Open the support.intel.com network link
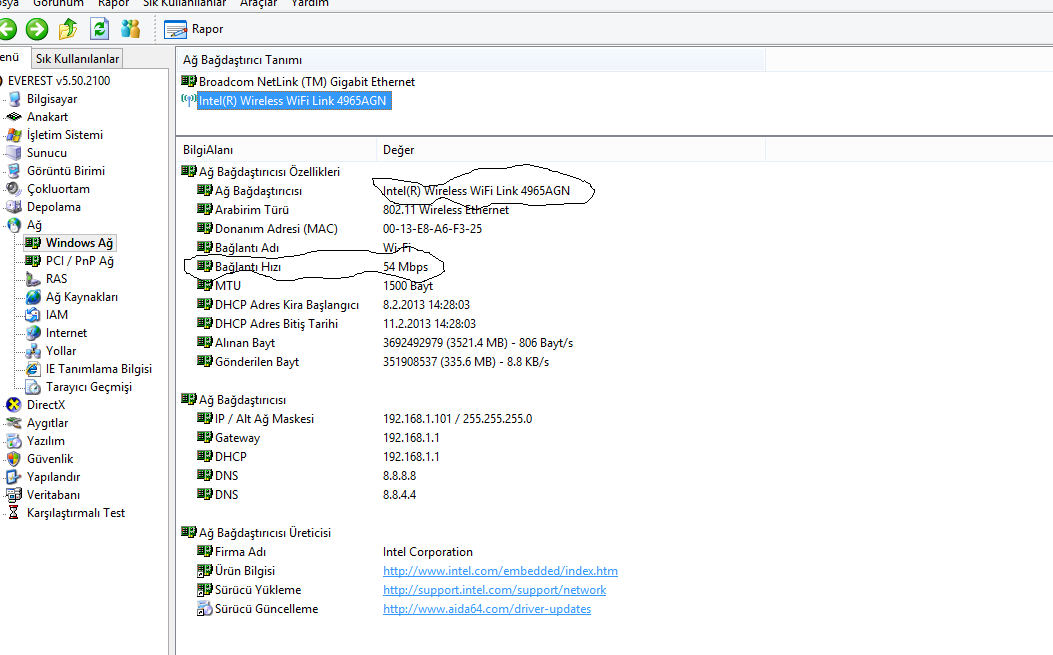This screenshot has width=1053, height=655. pyautogui.click(x=494, y=590)
